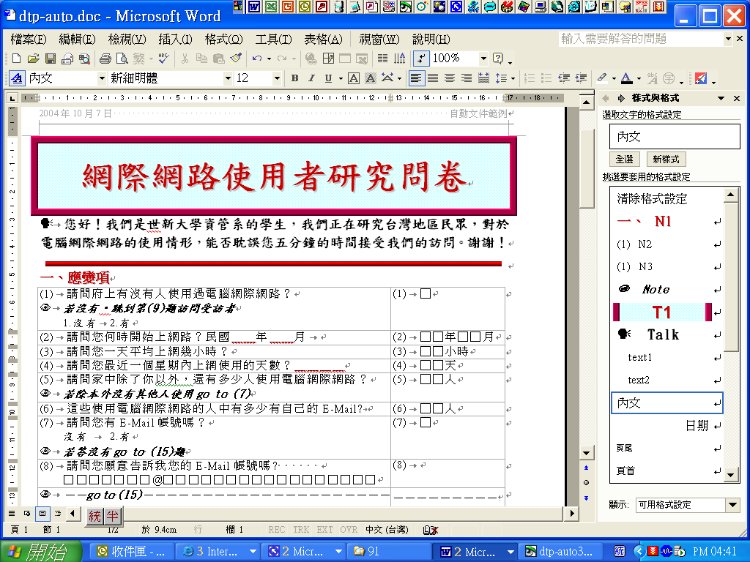This screenshot has height=562, width=750.
Task: Increase indent using the toolbar icon
Action: [x=581, y=78]
